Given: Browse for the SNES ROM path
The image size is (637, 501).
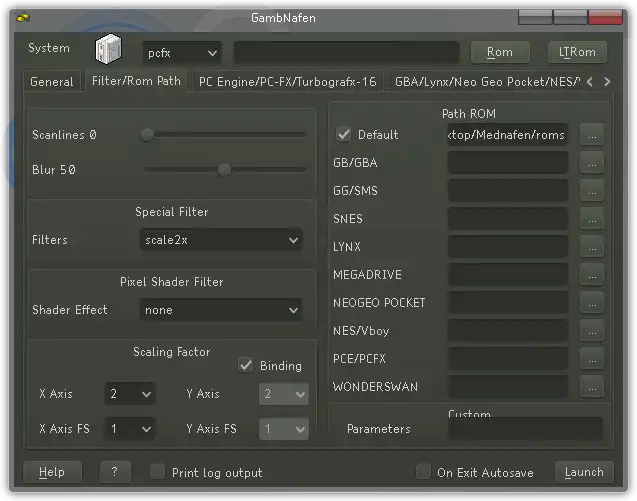Looking at the screenshot, I should tap(592, 219).
